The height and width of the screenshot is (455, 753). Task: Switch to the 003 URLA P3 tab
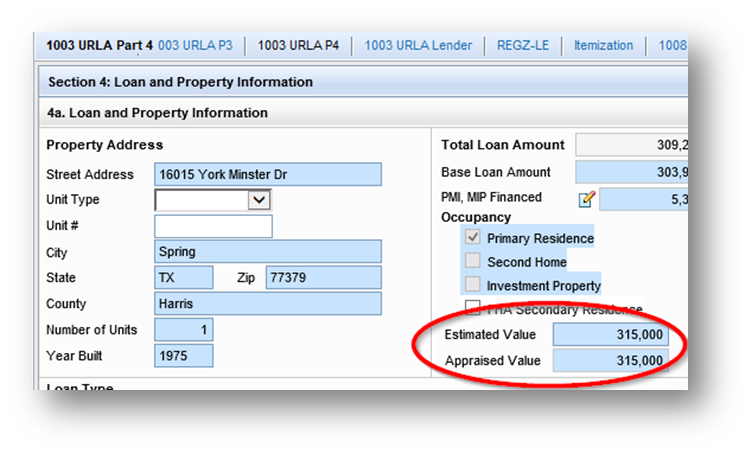tap(195, 46)
